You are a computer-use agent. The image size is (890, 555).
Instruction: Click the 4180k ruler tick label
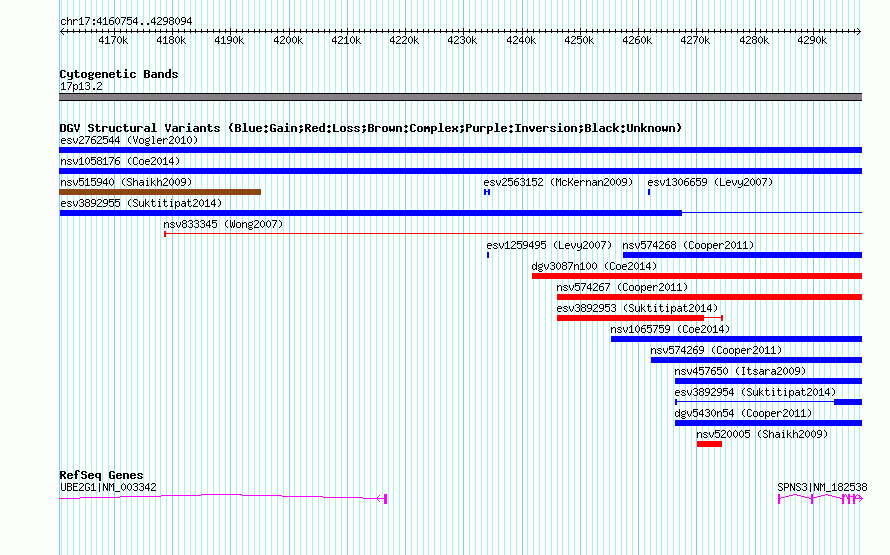coord(171,40)
